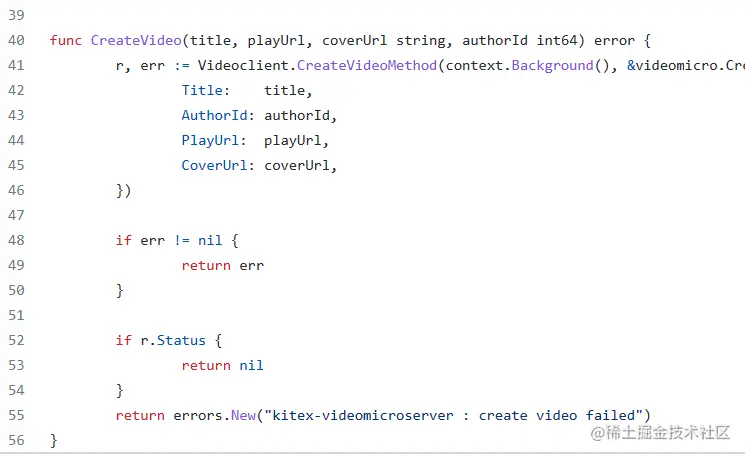
Task: Click the 'nil' keyword on line 48
Action: [210, 240]
